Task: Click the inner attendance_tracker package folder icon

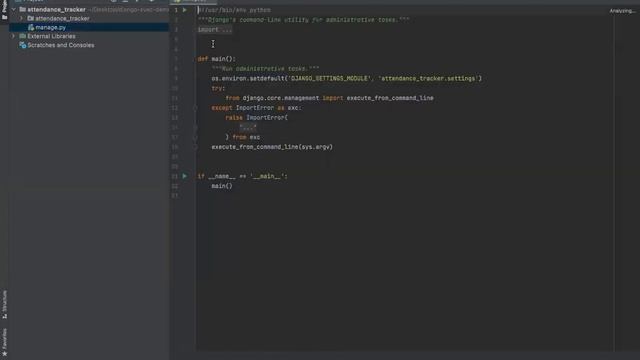Action: [x=30, y=18]
